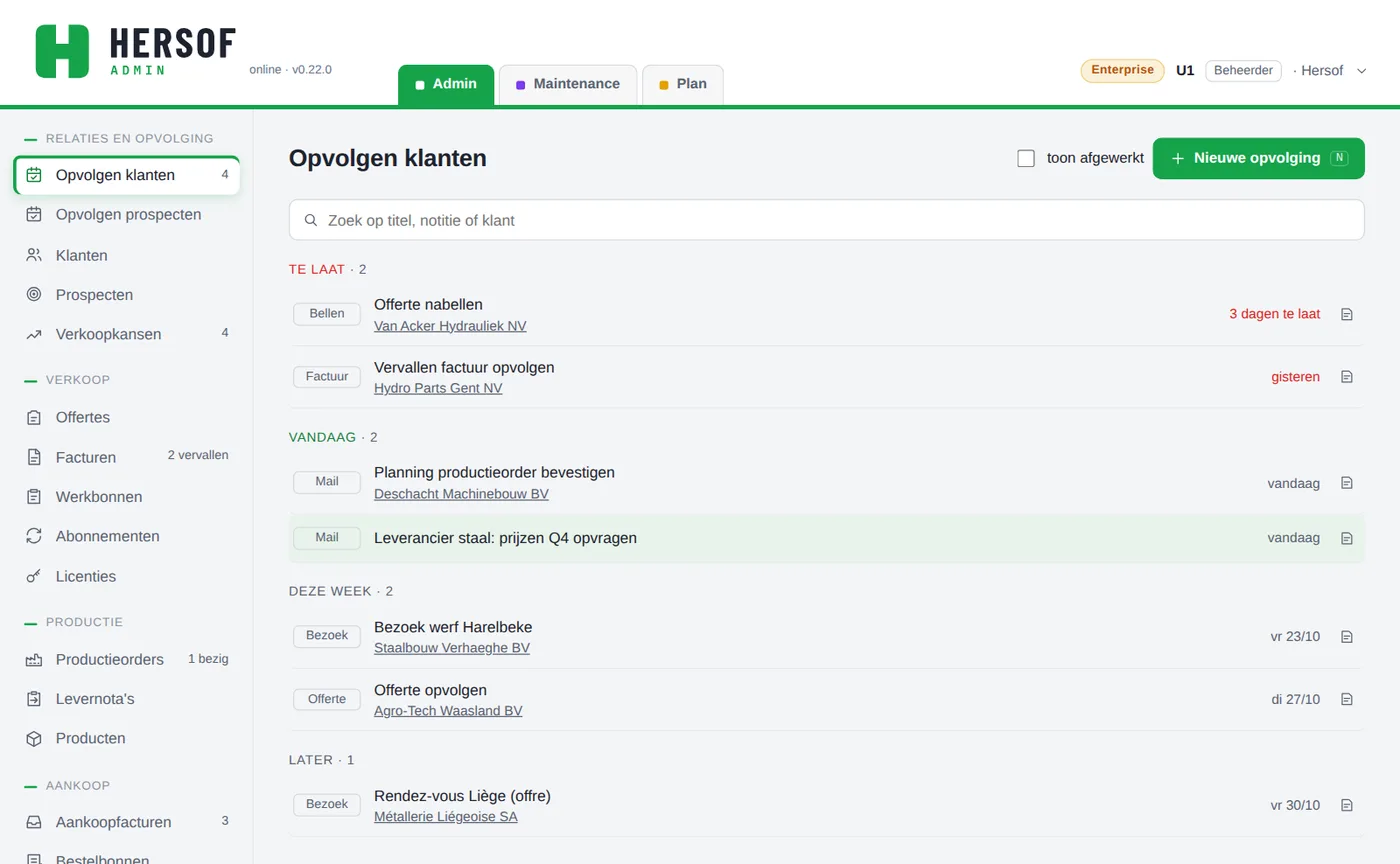1400x864 pixels.
Task: Click the Nieuwe opvolging button
Action: (x=1258, y=158)
